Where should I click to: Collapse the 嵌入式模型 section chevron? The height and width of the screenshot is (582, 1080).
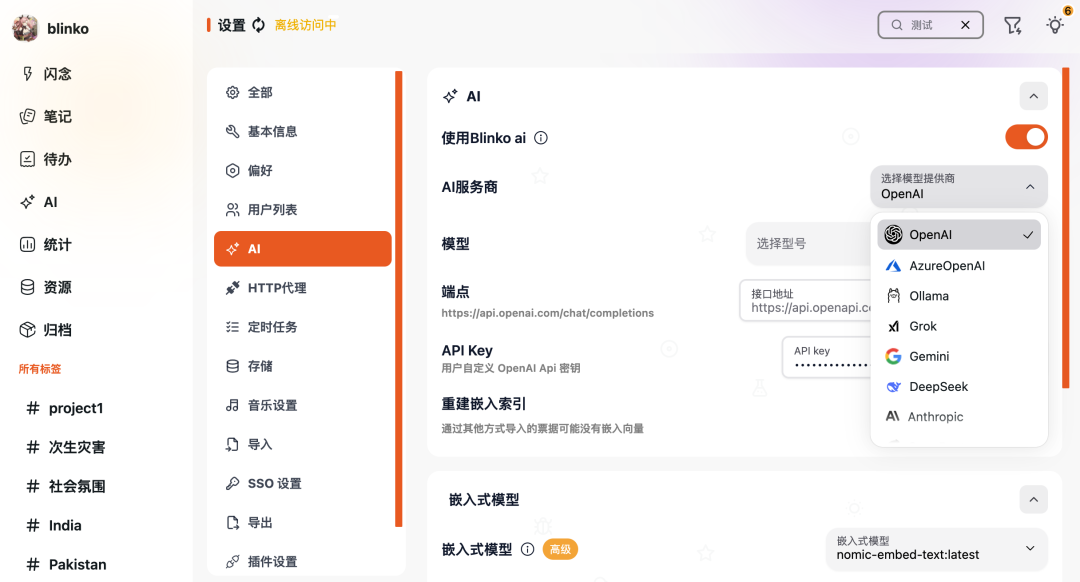(x=1033, y=500)
